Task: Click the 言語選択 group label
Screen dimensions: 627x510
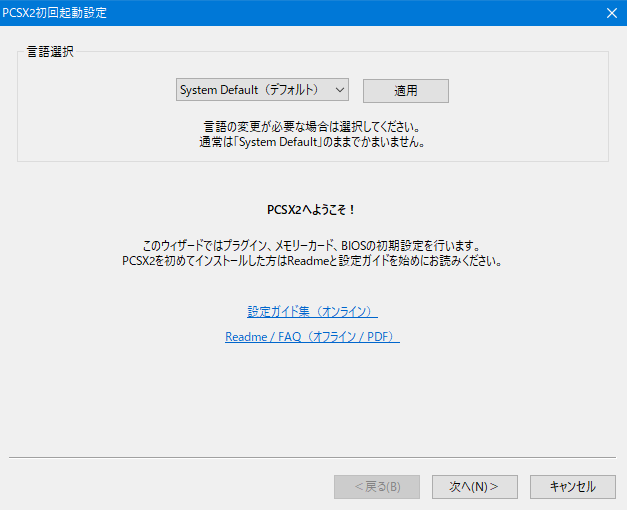Action: [x=50, y=52]
